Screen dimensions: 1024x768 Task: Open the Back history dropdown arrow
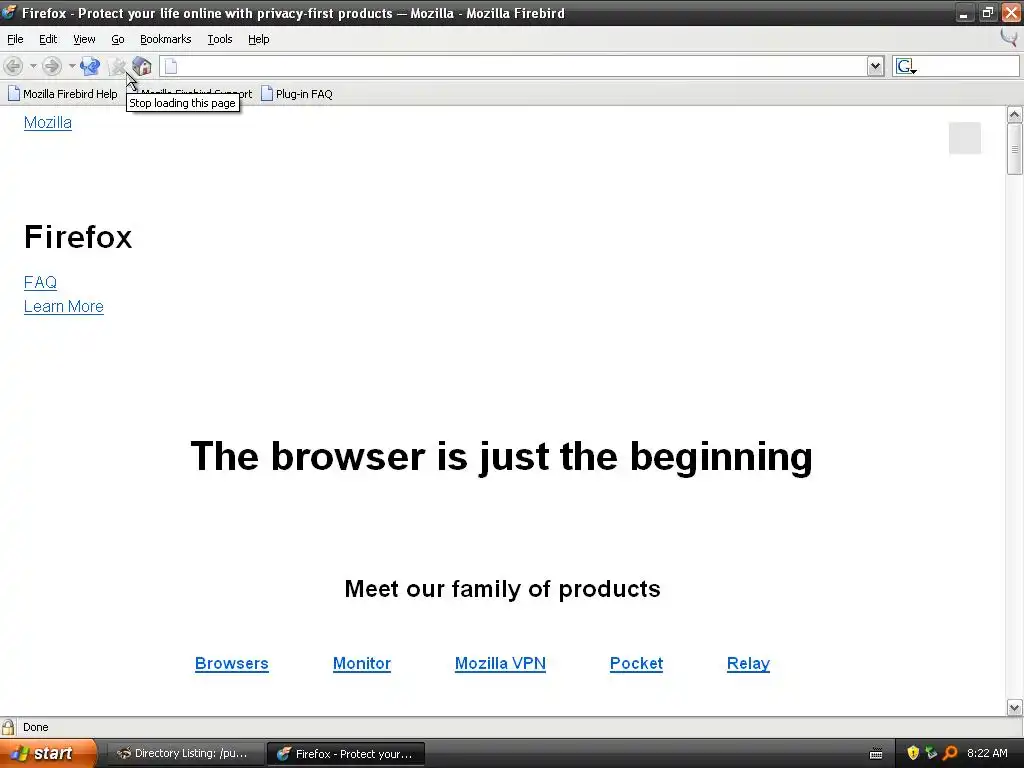[33, 66]
